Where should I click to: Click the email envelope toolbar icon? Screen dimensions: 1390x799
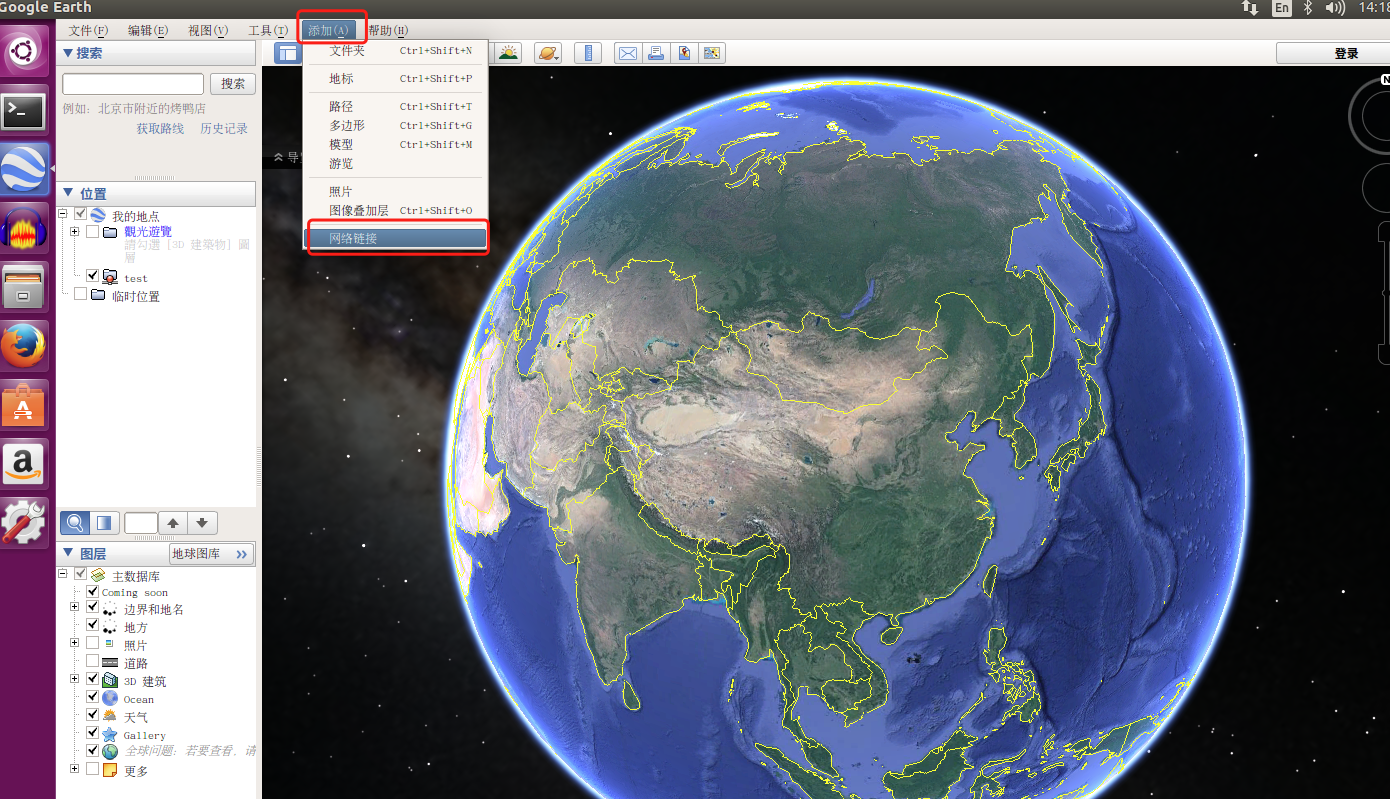(627, 53)
